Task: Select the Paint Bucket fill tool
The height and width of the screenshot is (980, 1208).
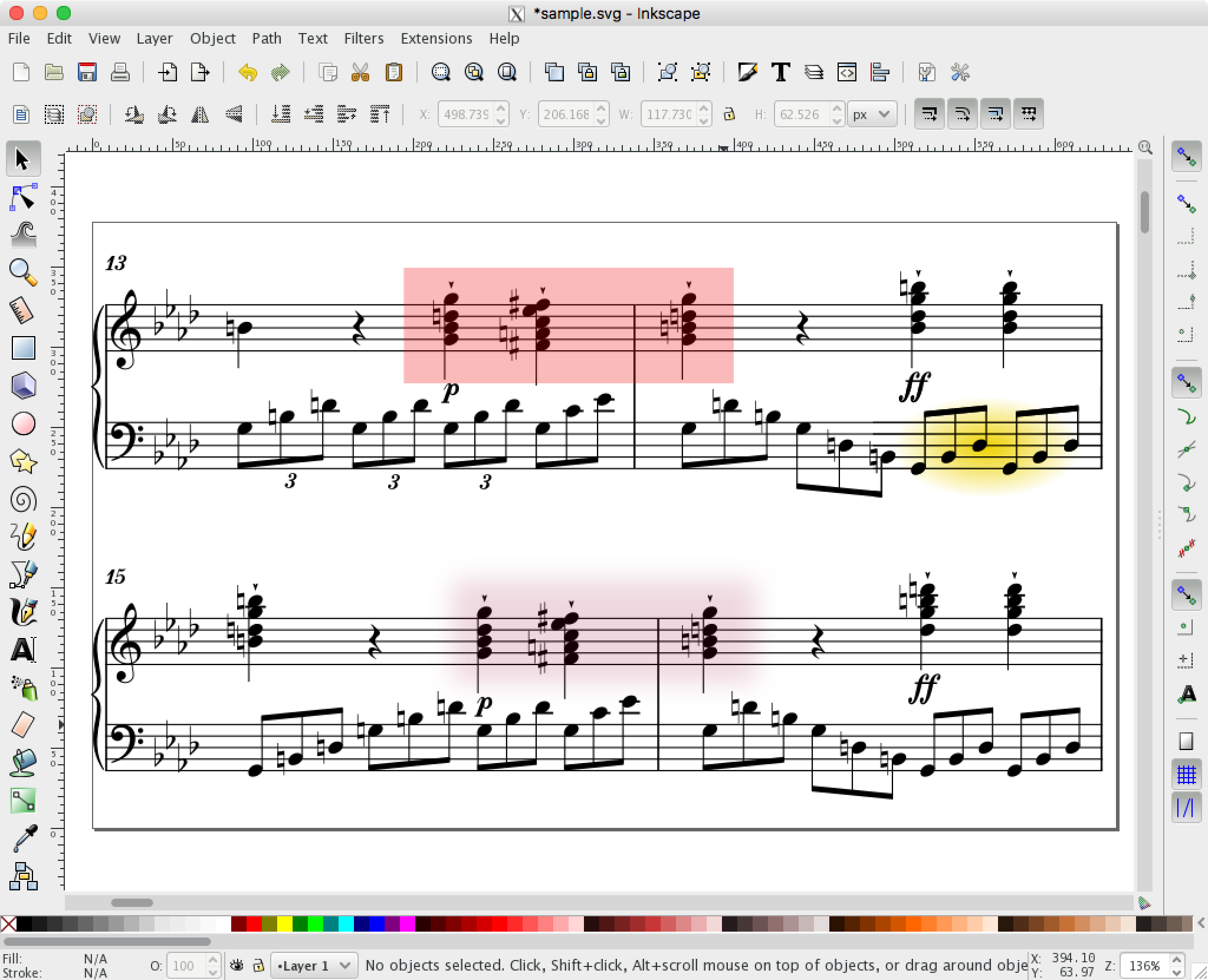Action: (x=23, y=762)
